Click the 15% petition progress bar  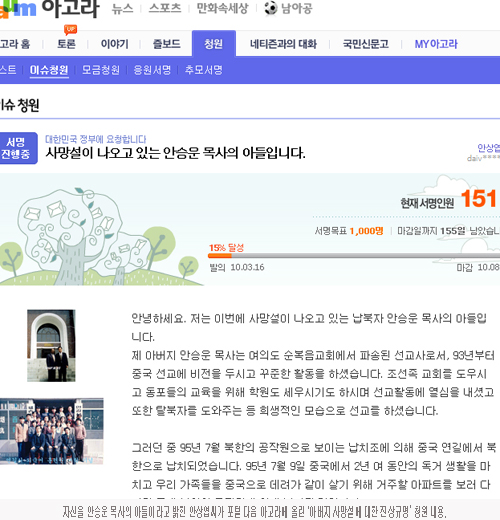tap(354, 256)
